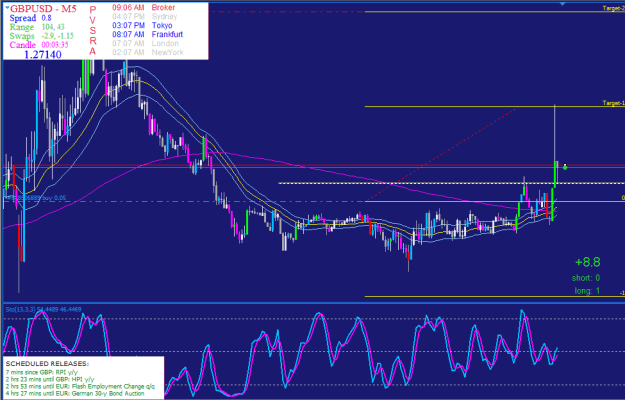Click the 'EUR: Flash Employment Change q/q' entry
The width and height of the screenshot is (625, 400).
80,386
